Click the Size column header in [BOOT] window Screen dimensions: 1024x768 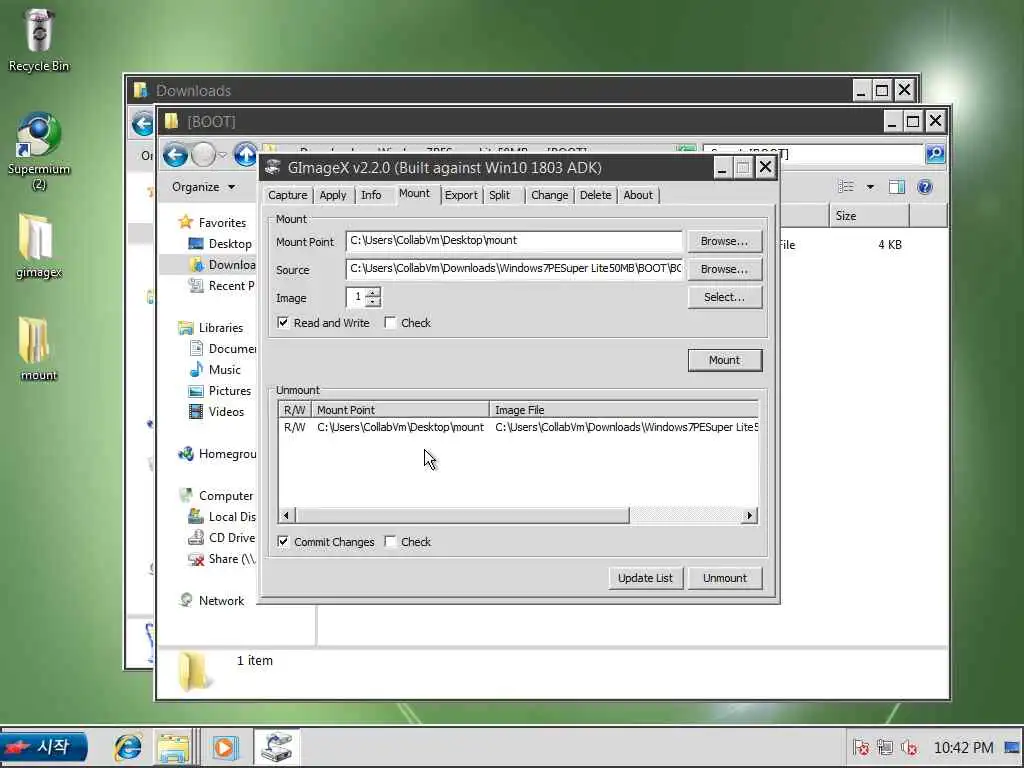pyautogui.click(x=869, y=216)
